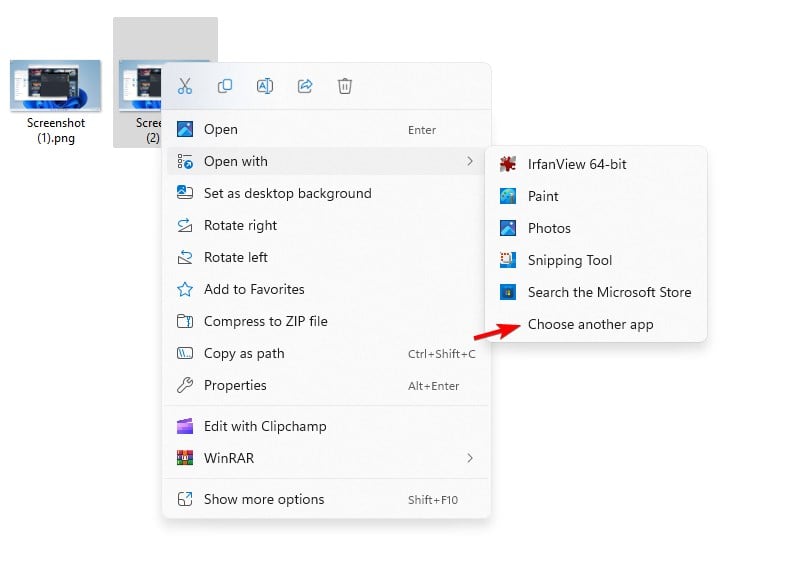This screenshot has width=811, height=565.
Task: Click the Alt+Enter shortcut hint
Action: [433, 386]
